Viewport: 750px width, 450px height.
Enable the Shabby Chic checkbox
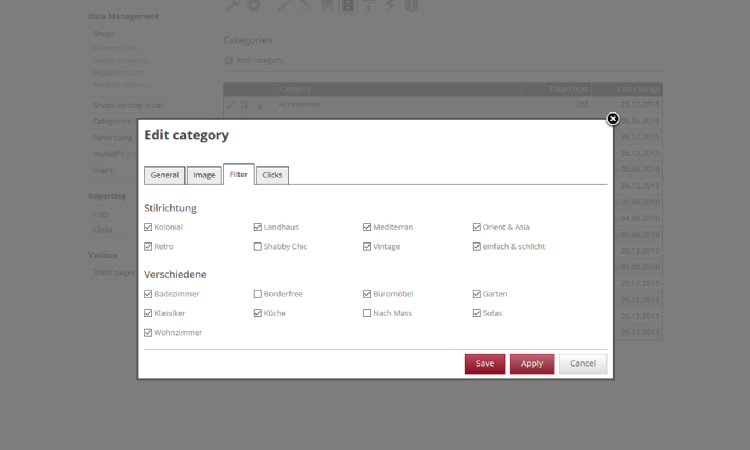click(x=258, y=246)
